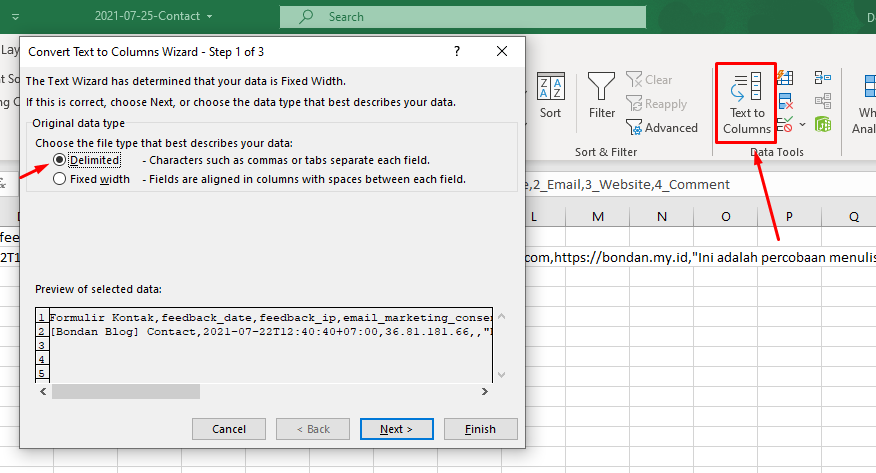The width and height of the screenshot is (876, 473).
Task: Click preview scroll right arrow
Action: tap(484, 391)
